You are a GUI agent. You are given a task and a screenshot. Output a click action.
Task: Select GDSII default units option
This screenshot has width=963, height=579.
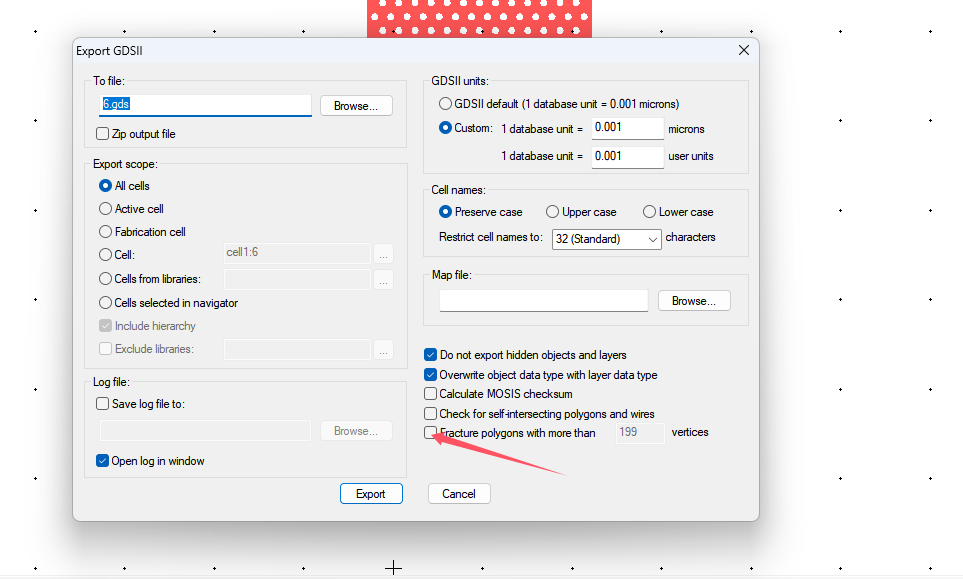[x=445, y=103]
